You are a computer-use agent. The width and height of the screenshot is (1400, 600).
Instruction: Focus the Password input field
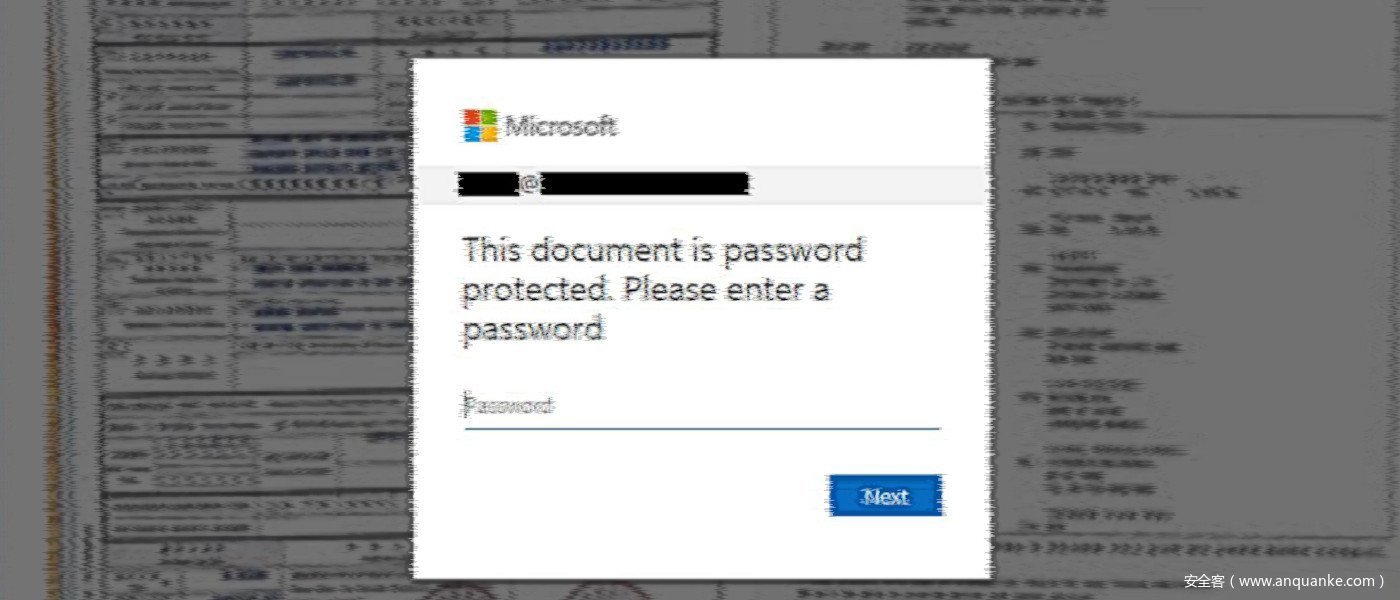coord(702,407)
